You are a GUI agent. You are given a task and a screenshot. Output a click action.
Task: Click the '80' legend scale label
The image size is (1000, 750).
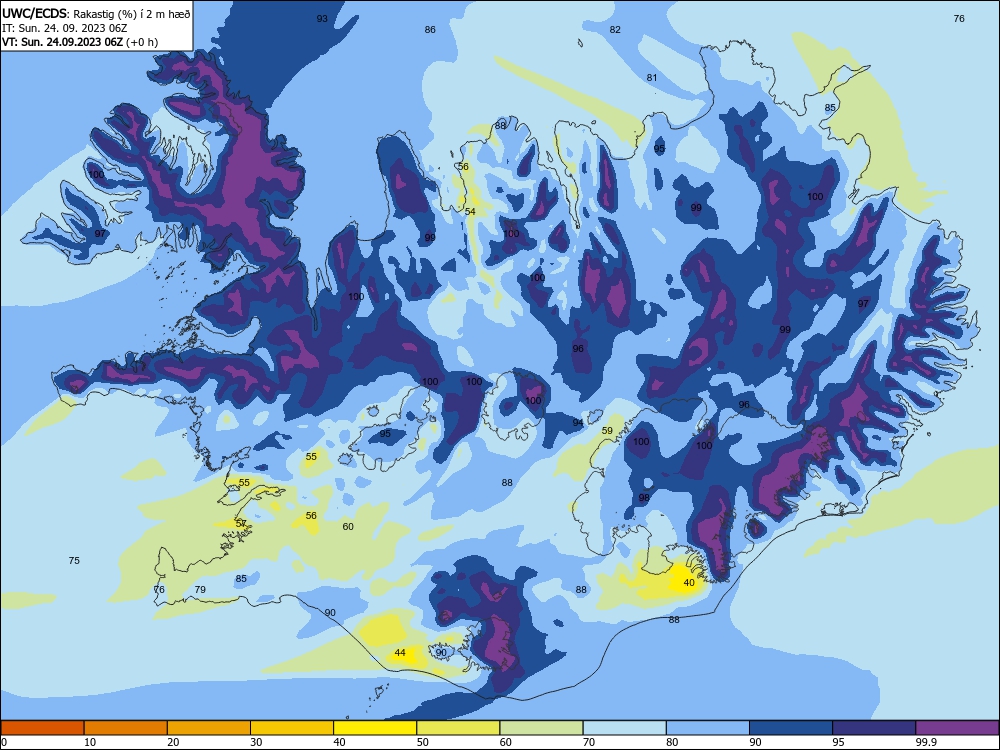point(672,742)
